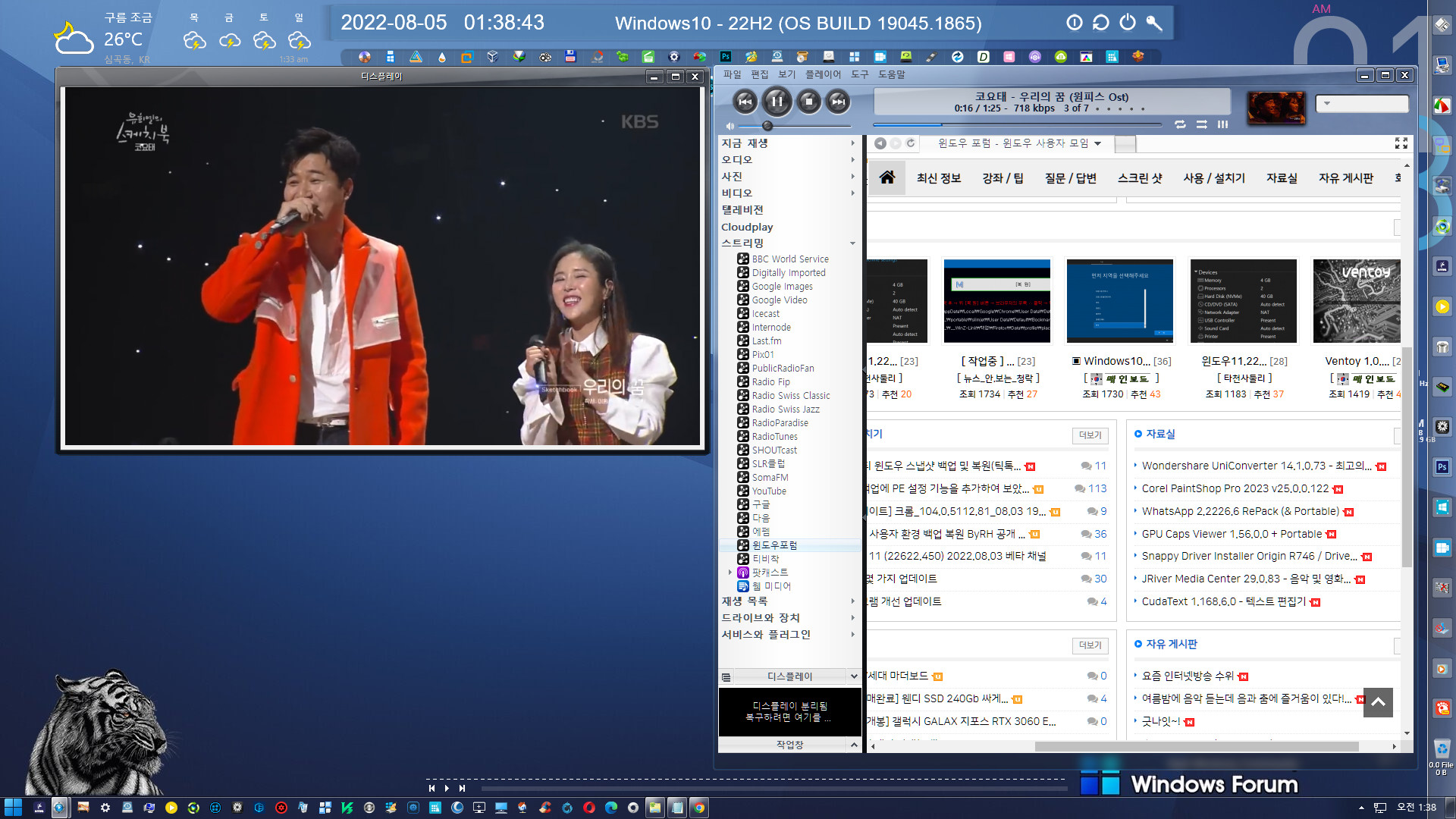The height and width of the screenshot is (819, 1456).
Task: Select the 윈도우포럼 streaming entry
Action: pyautogui.click(x=774, y=545)
